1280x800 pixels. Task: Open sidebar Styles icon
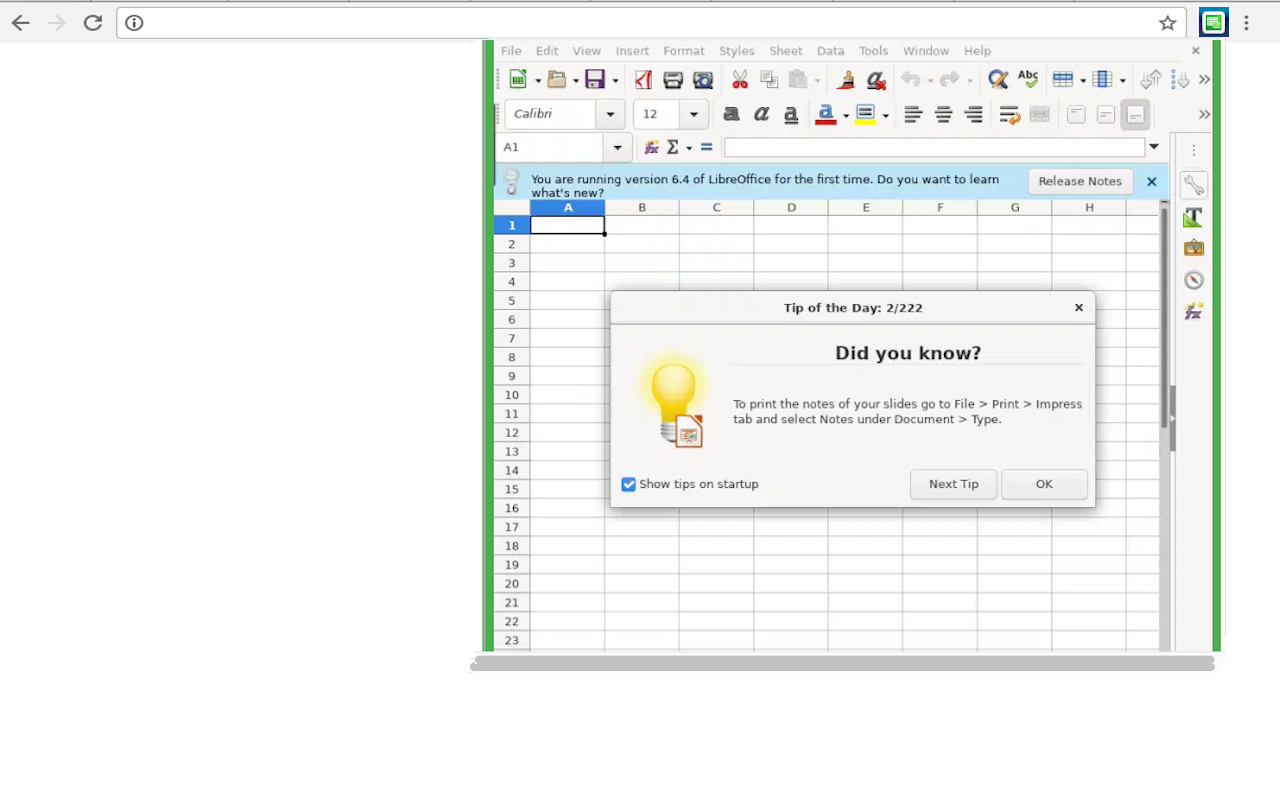1193,217
